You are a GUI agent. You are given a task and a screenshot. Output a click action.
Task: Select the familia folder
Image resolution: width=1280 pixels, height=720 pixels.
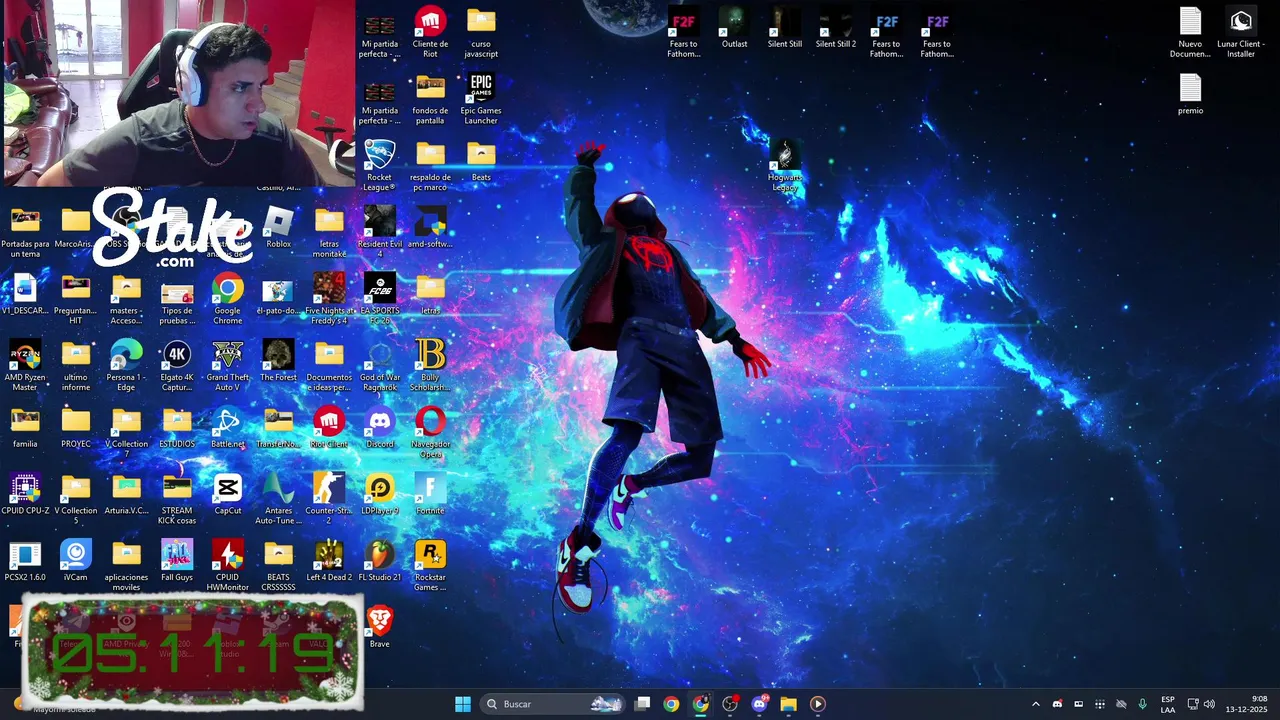click(25, 428)
